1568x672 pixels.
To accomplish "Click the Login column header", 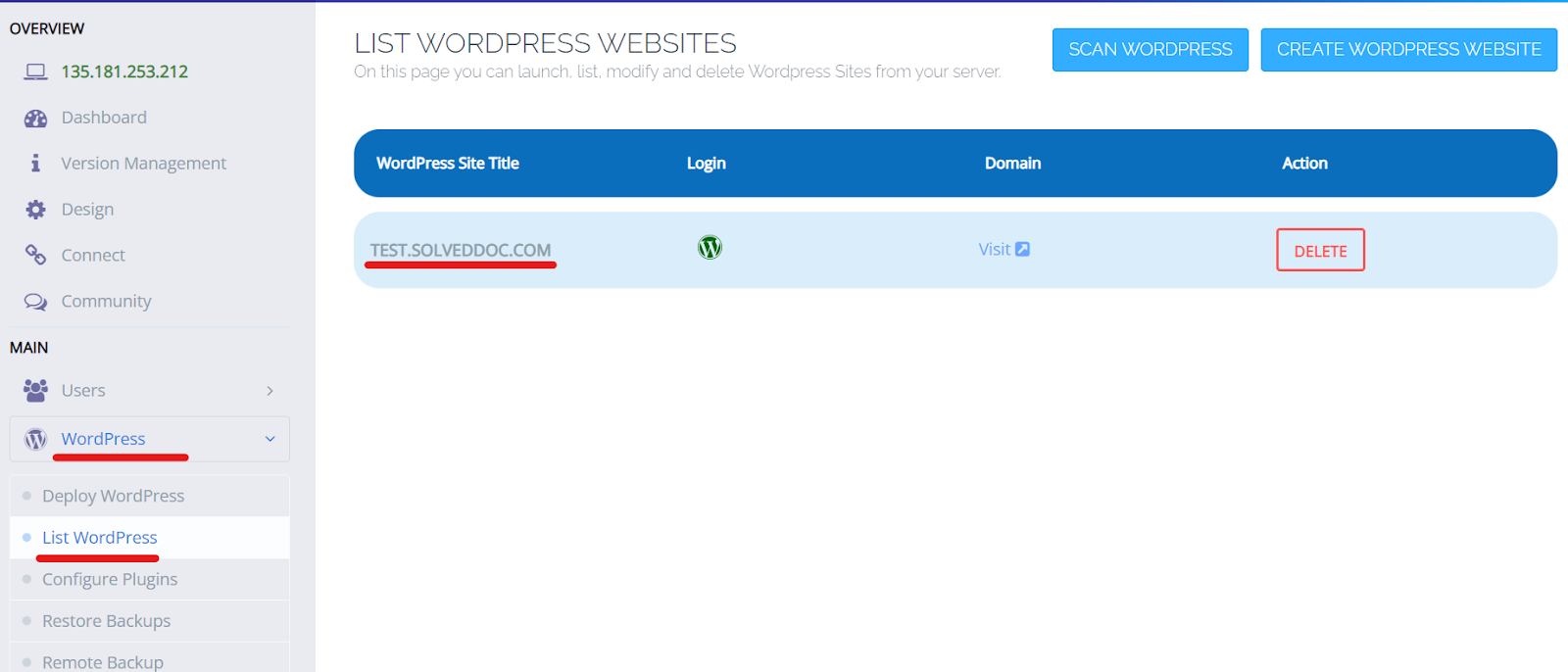I will [707, 164].
